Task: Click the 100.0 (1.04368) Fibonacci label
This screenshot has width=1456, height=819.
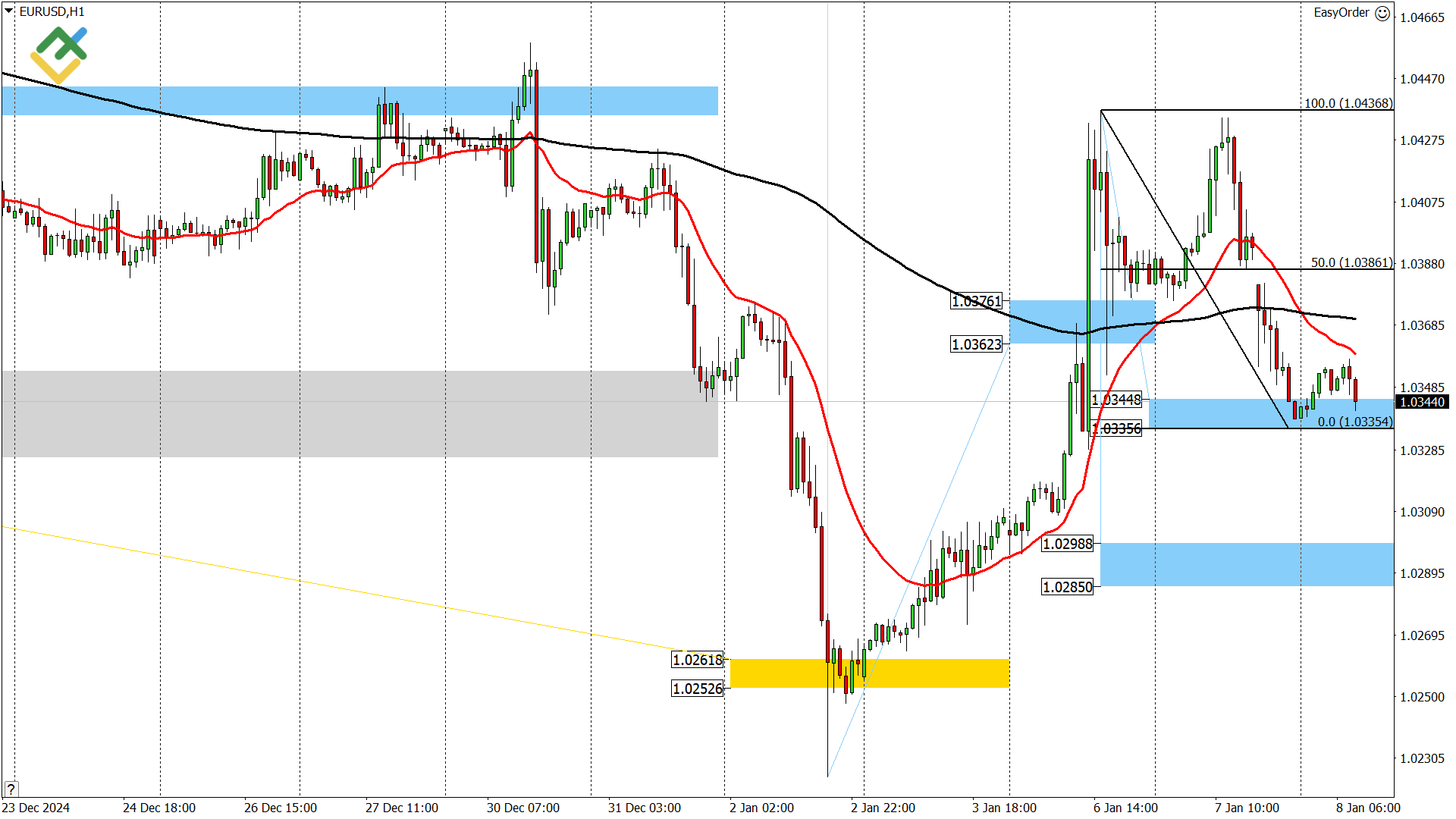Action: tap(1349, 104)
